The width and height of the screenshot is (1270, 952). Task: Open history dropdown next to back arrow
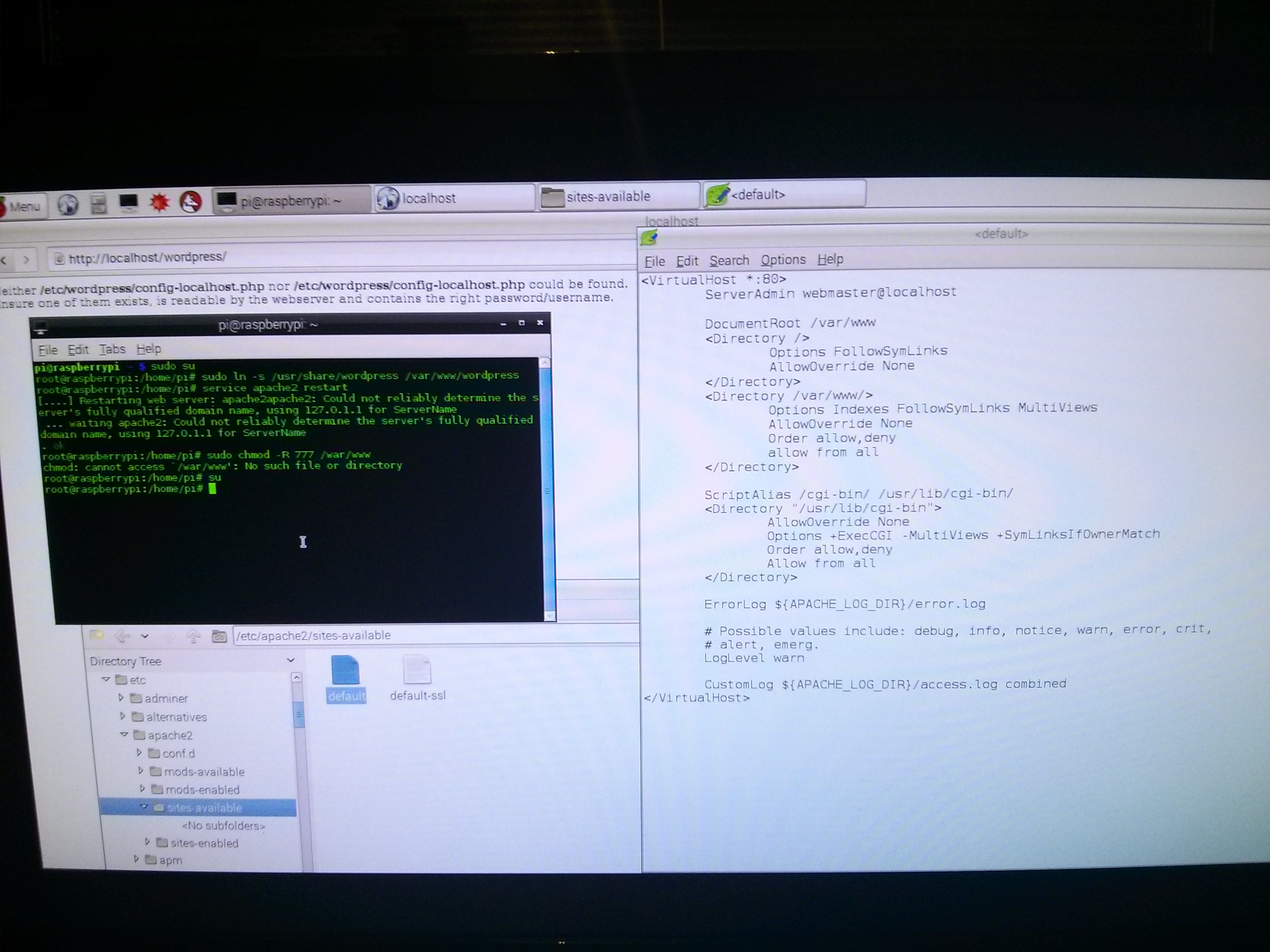point(145,636)
